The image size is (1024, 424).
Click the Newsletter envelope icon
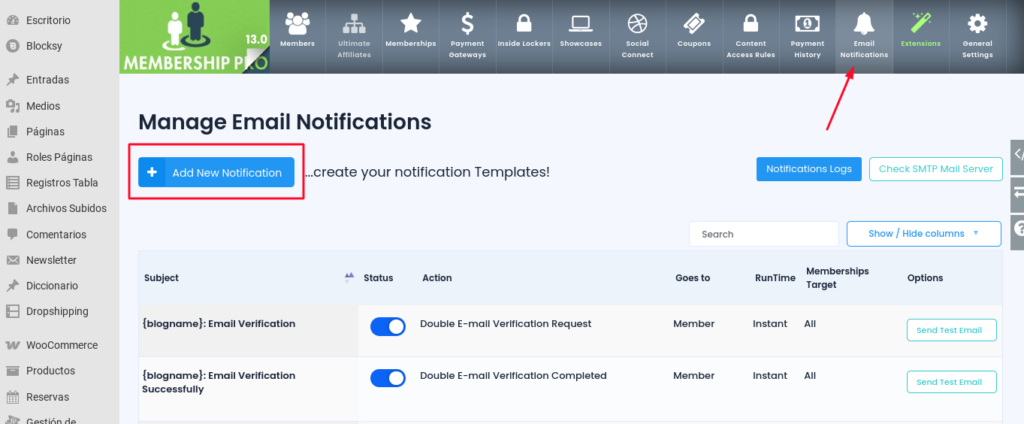pyautogui.click(x=12, y=260)
